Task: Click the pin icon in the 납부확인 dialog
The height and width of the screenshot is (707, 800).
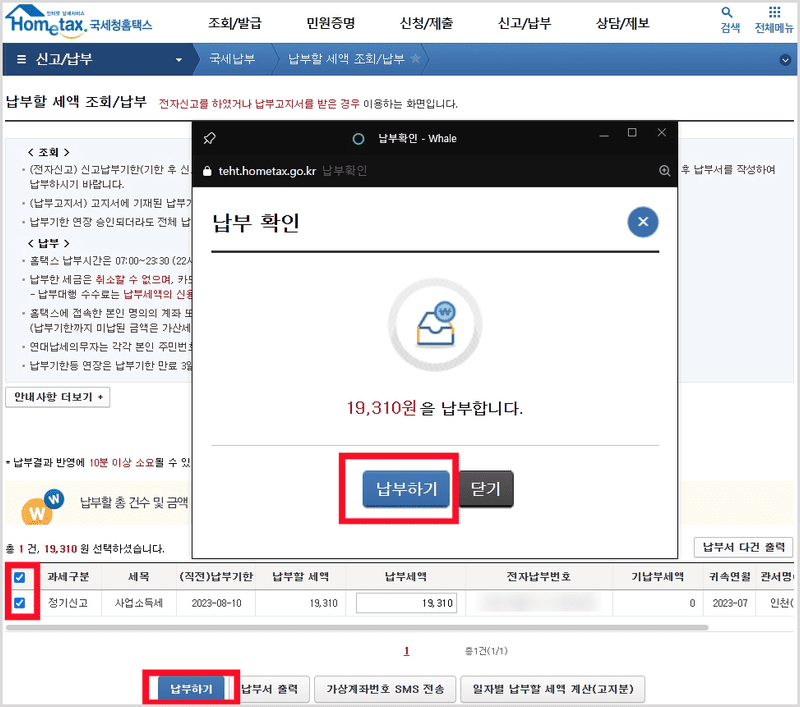Action: (x=207, y=138)
